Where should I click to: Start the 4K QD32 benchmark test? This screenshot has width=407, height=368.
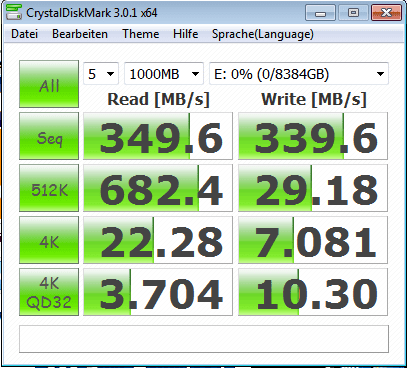pos(49,292)
